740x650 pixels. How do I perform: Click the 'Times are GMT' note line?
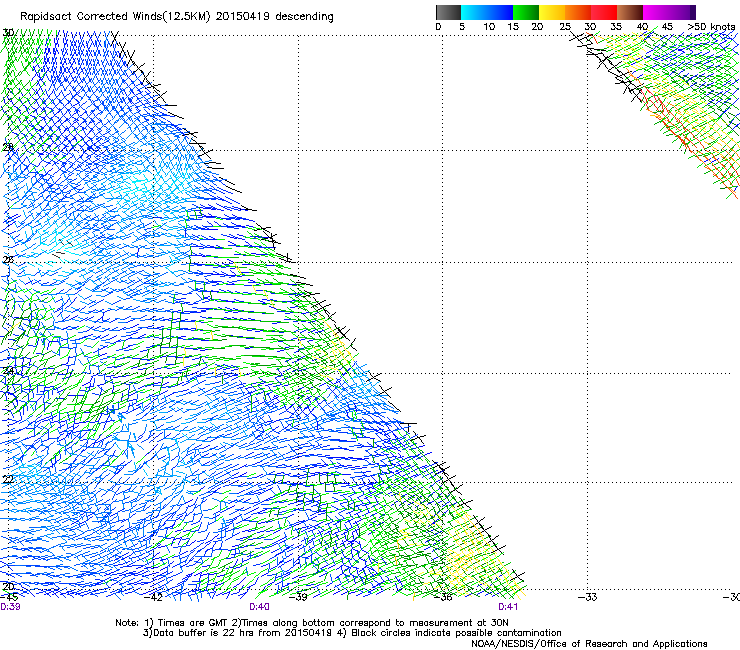pos(312,623)
